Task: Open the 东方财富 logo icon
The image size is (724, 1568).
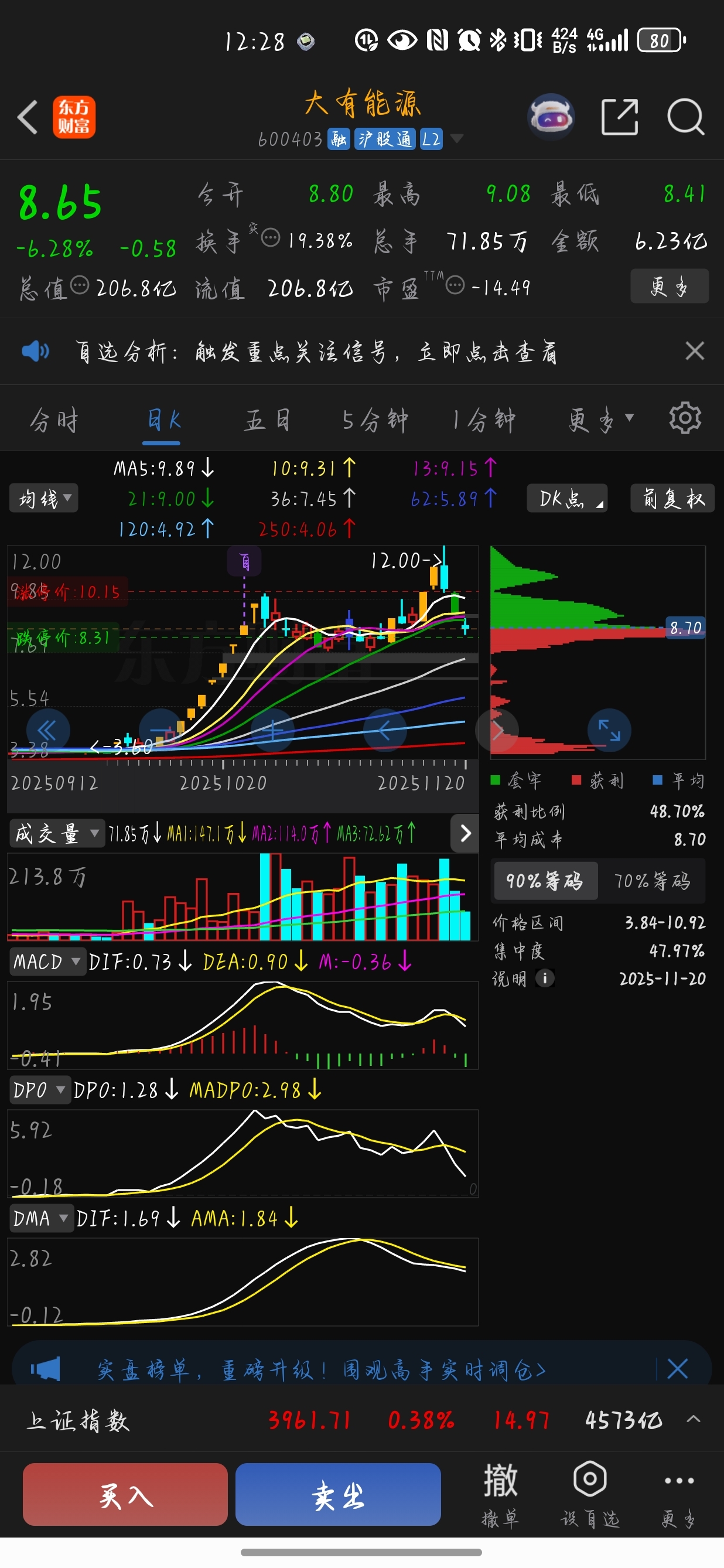Action: 74,117
